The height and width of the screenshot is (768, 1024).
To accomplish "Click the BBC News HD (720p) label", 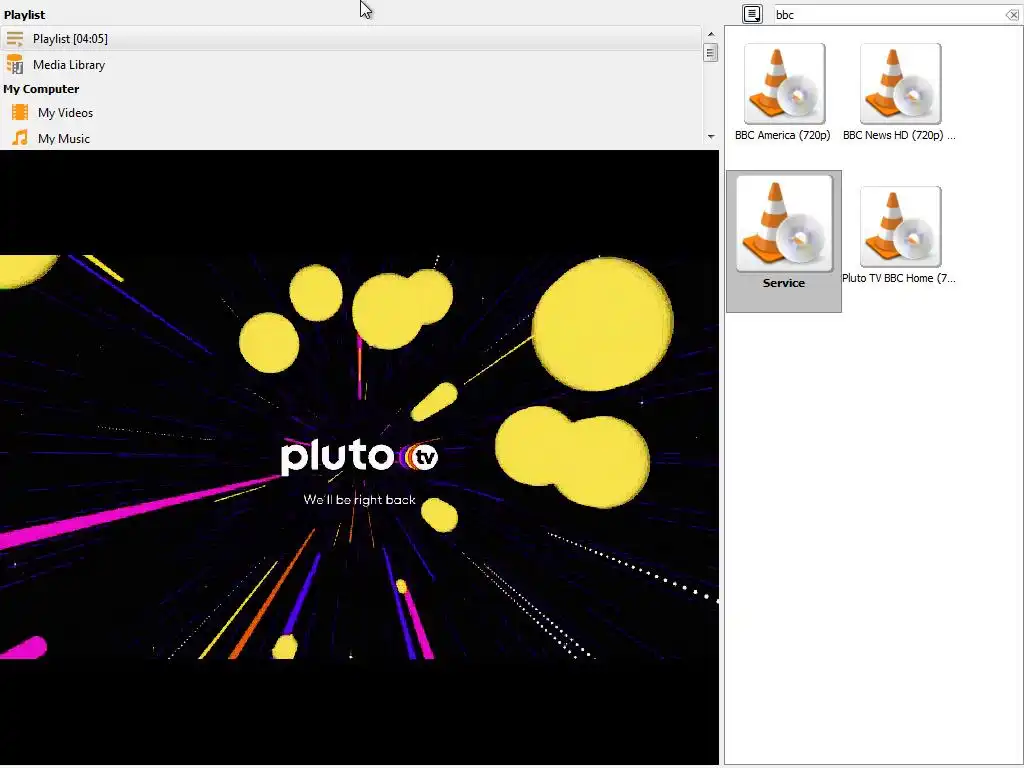I will [x=899, y=135].
